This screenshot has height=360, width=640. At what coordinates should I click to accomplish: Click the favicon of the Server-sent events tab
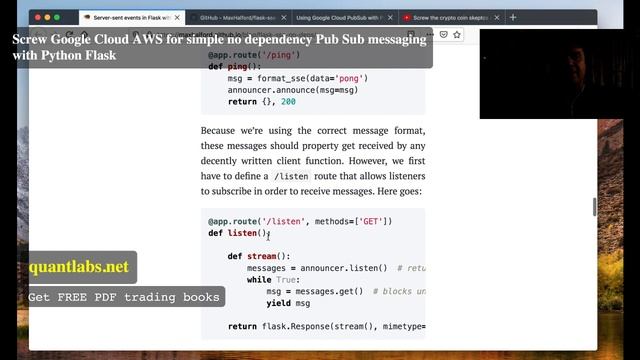pyautogui.click(x=87, y=18)
